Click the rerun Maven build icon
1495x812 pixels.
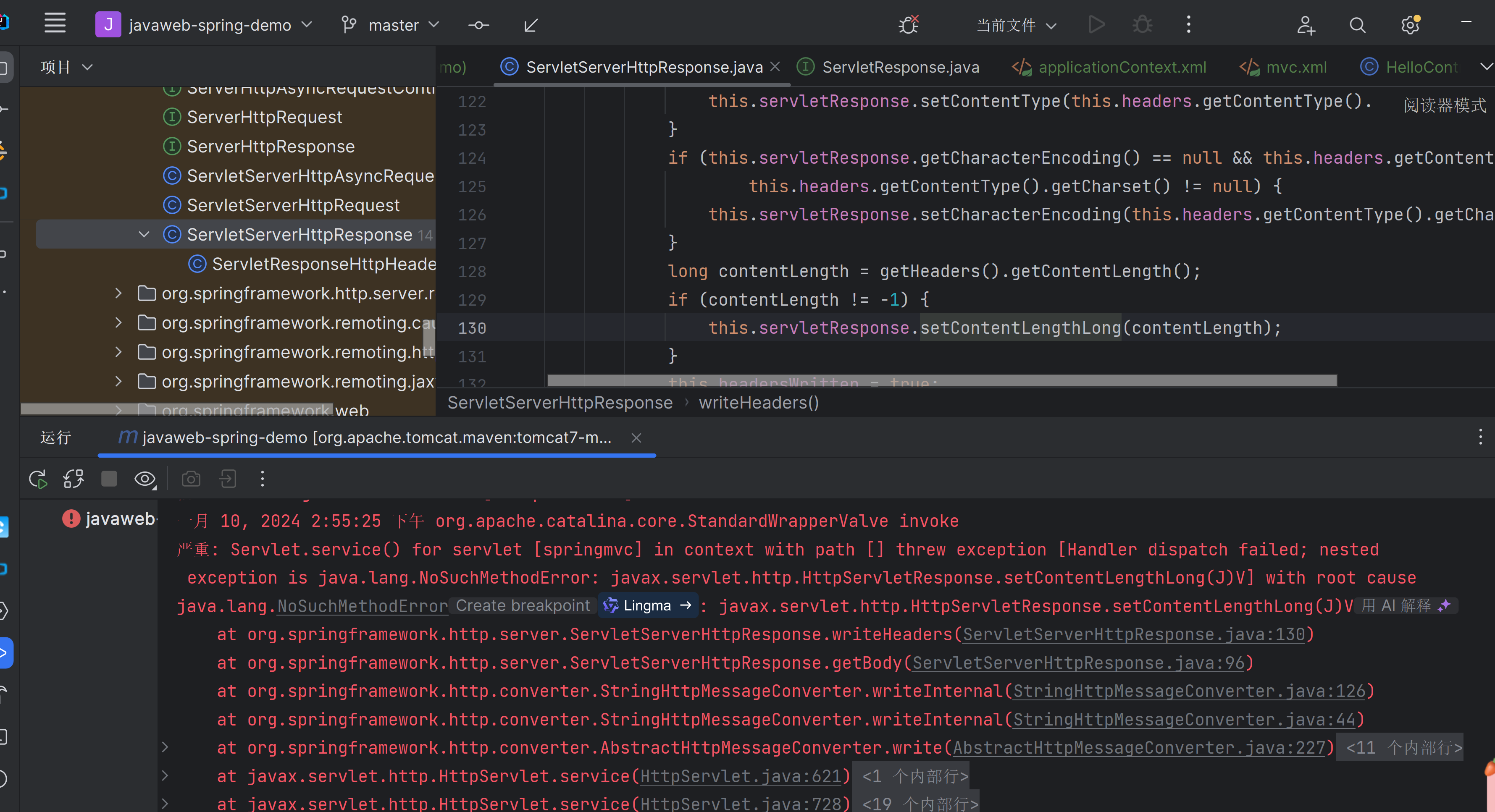point(38,479)
